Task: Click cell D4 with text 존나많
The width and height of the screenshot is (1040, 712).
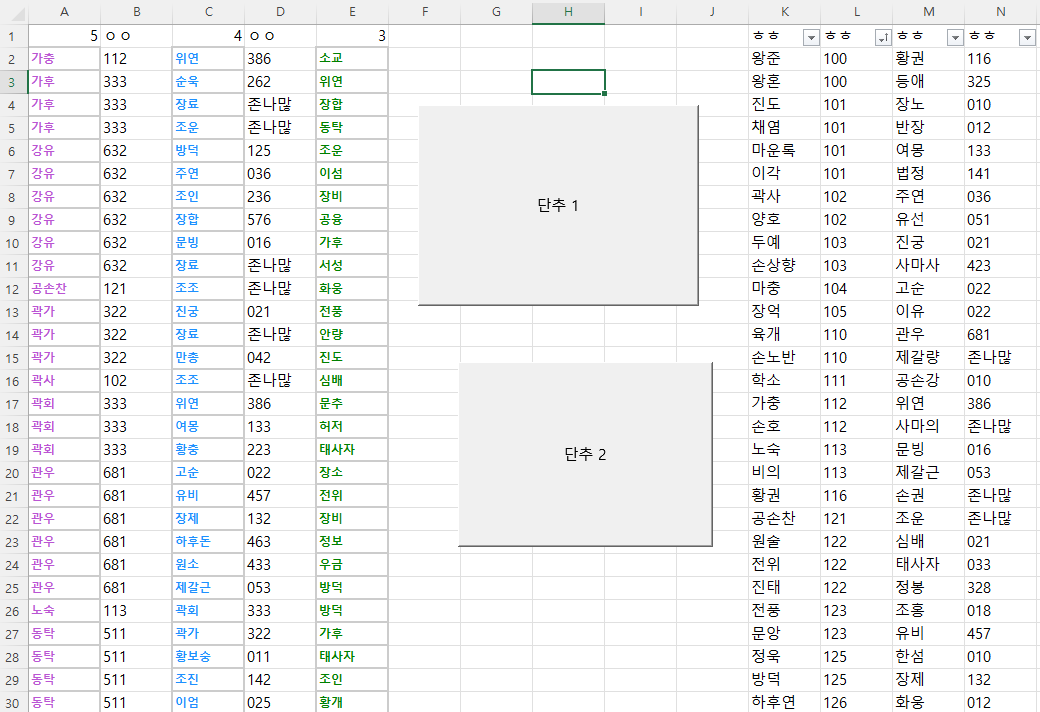Action: (280, 105)
